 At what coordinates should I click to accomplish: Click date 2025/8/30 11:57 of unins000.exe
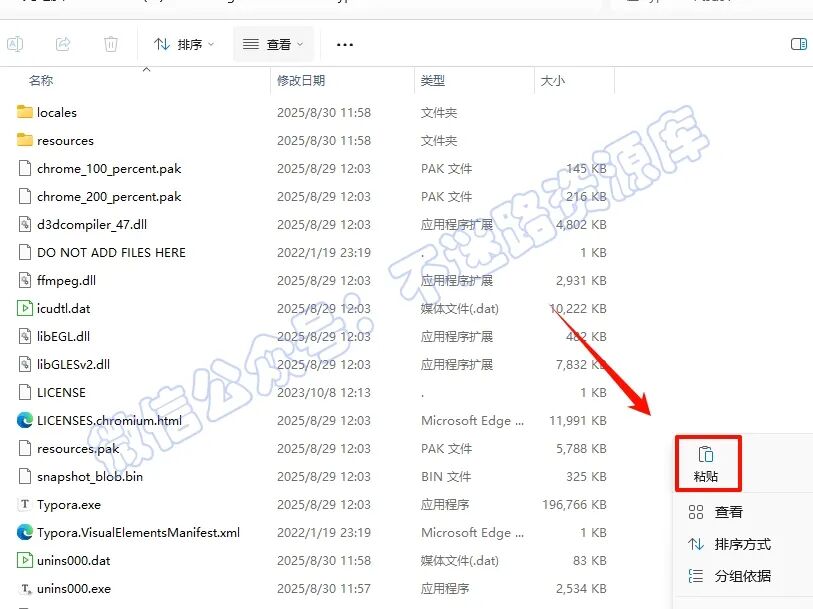coord(324,588)
